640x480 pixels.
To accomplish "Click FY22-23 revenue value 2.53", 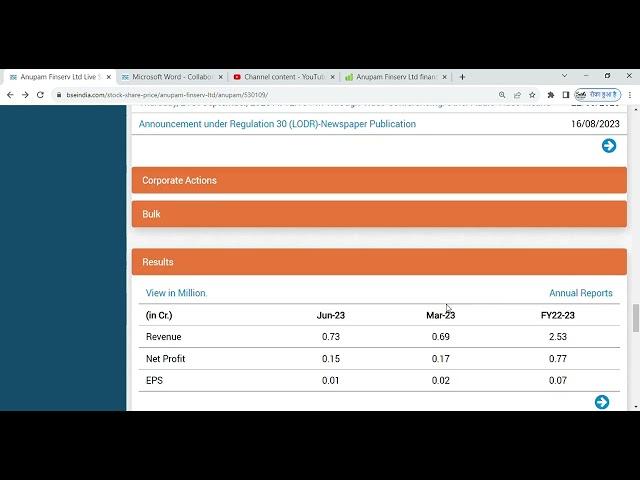I will pyautogui.click(x=558, y=337).
